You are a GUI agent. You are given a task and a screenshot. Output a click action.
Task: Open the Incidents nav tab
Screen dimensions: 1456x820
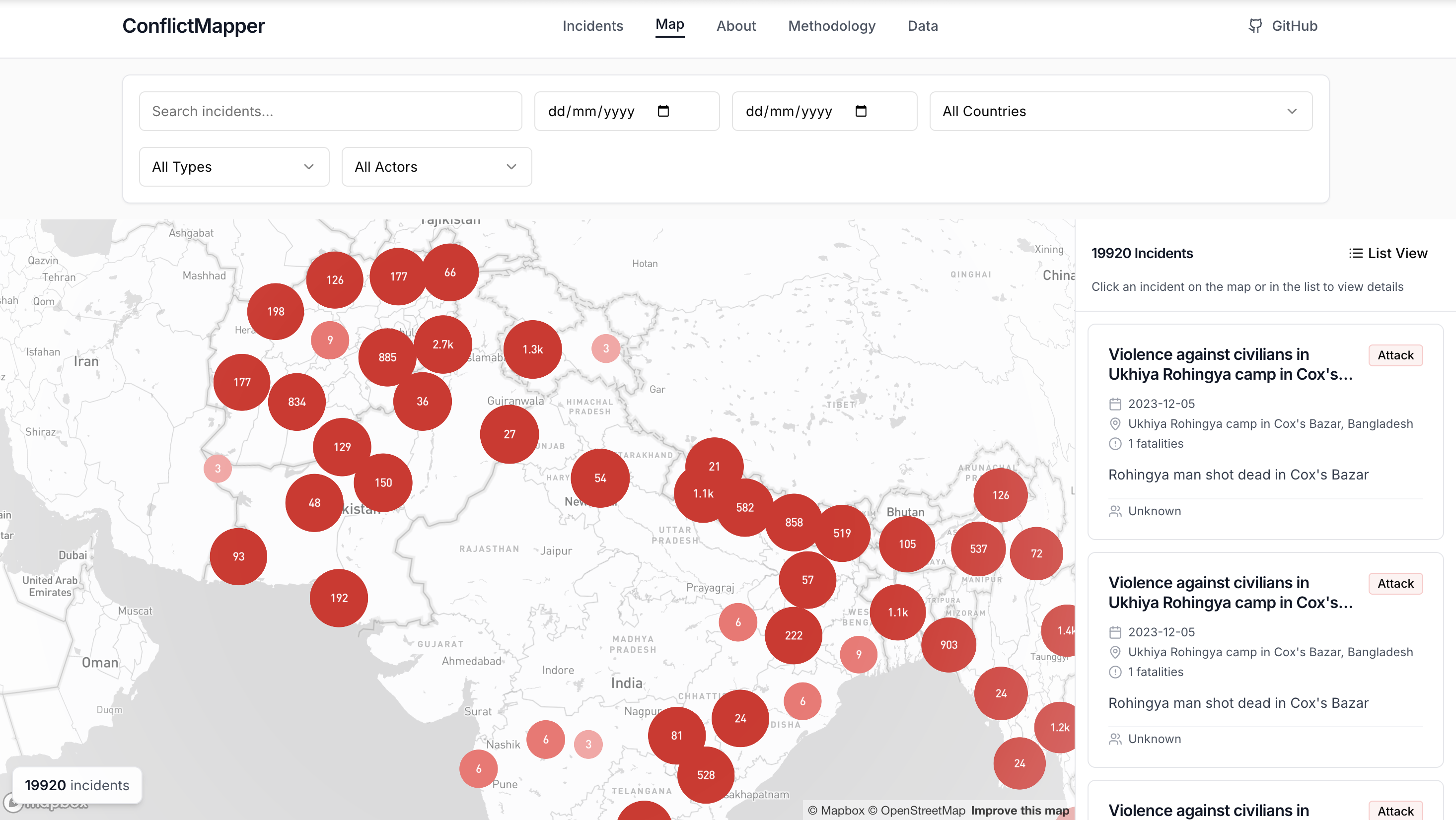(592, 26)
